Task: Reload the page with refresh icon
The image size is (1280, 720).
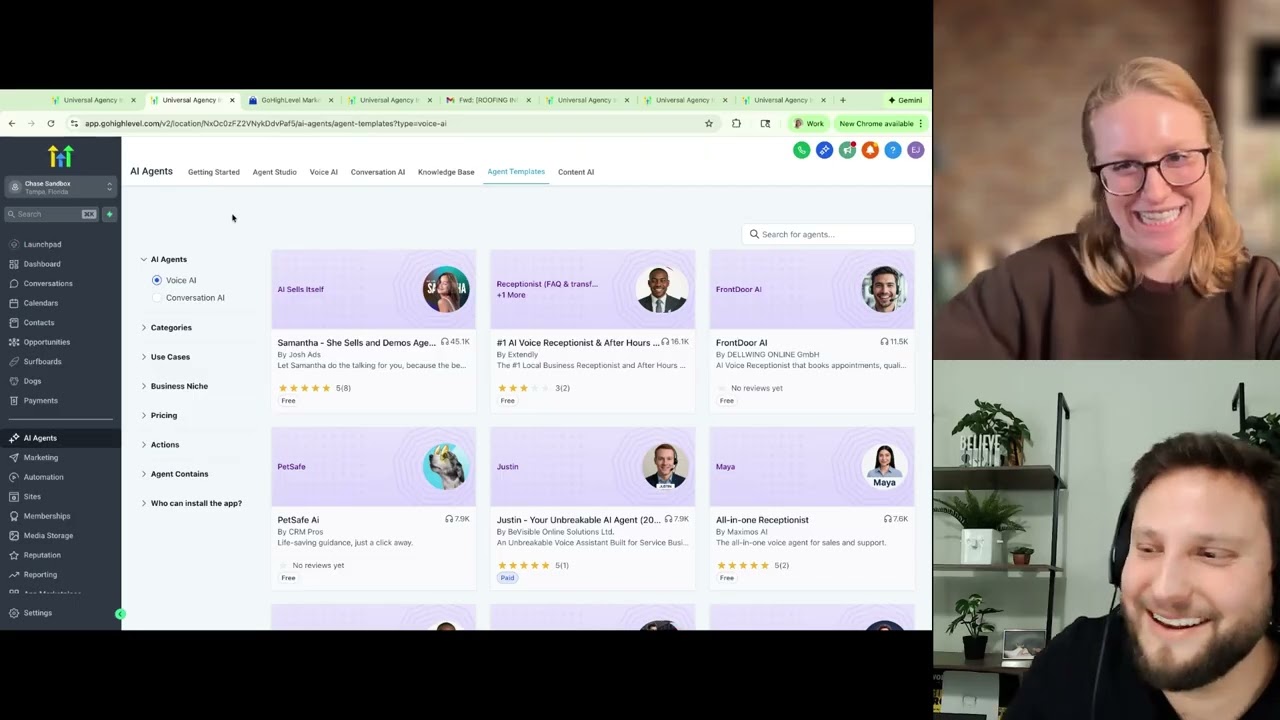Action: [51, 124]
